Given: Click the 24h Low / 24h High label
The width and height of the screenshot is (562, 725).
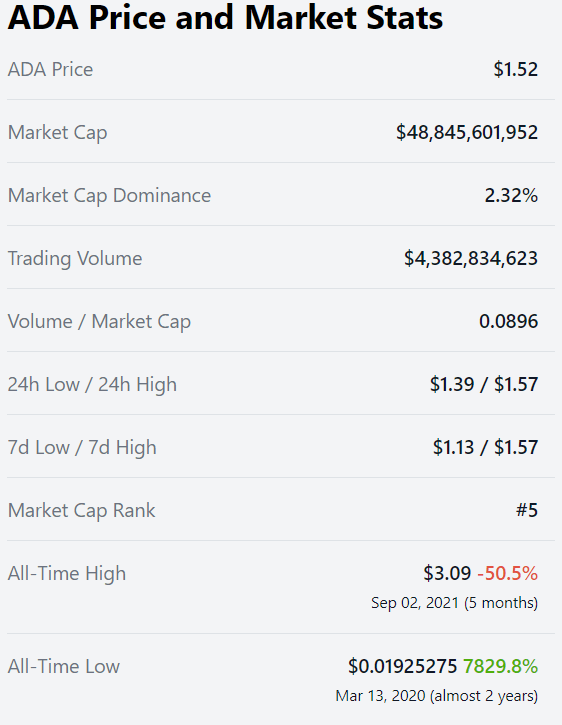Looking at the screenshot, I should [x=93, y=385].
